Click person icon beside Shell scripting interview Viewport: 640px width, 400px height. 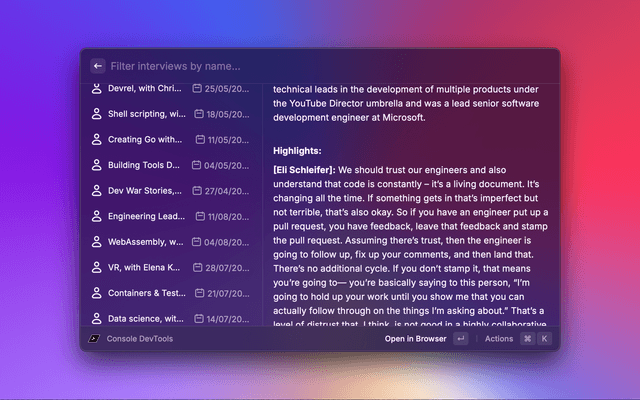pos(97,114)
